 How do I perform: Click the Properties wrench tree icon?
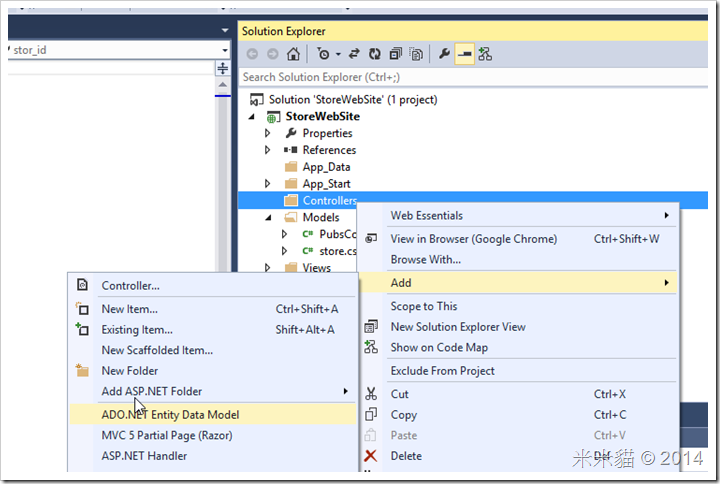291,133
